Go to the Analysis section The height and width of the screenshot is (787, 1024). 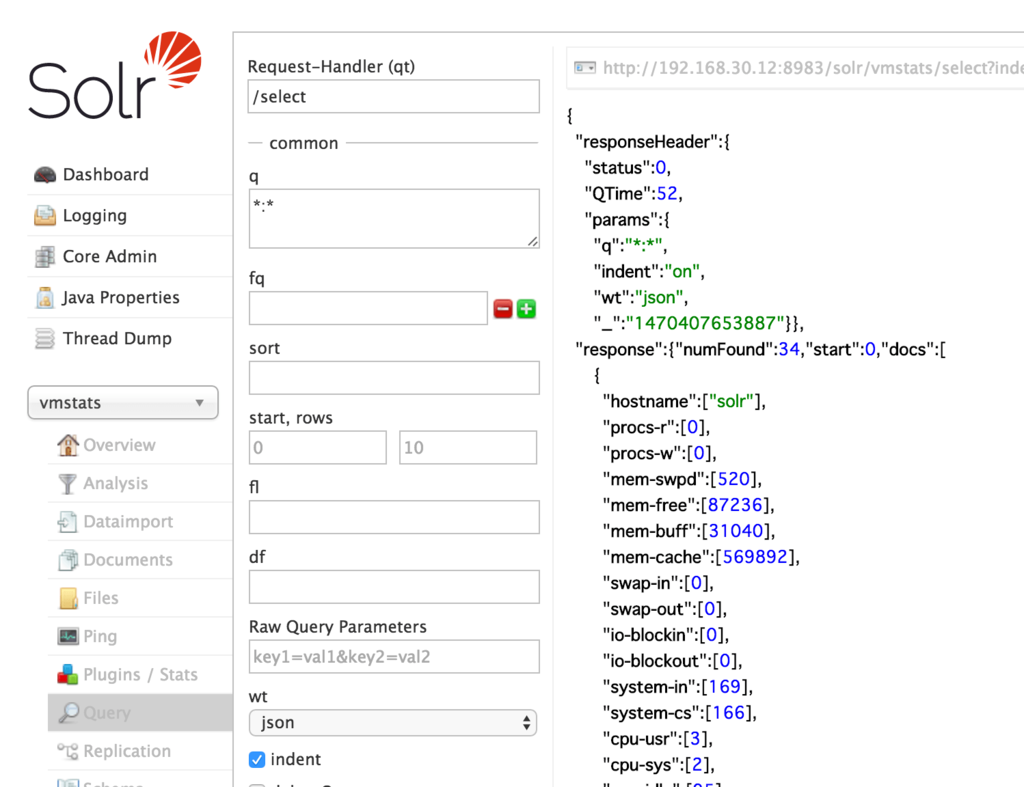116,483
